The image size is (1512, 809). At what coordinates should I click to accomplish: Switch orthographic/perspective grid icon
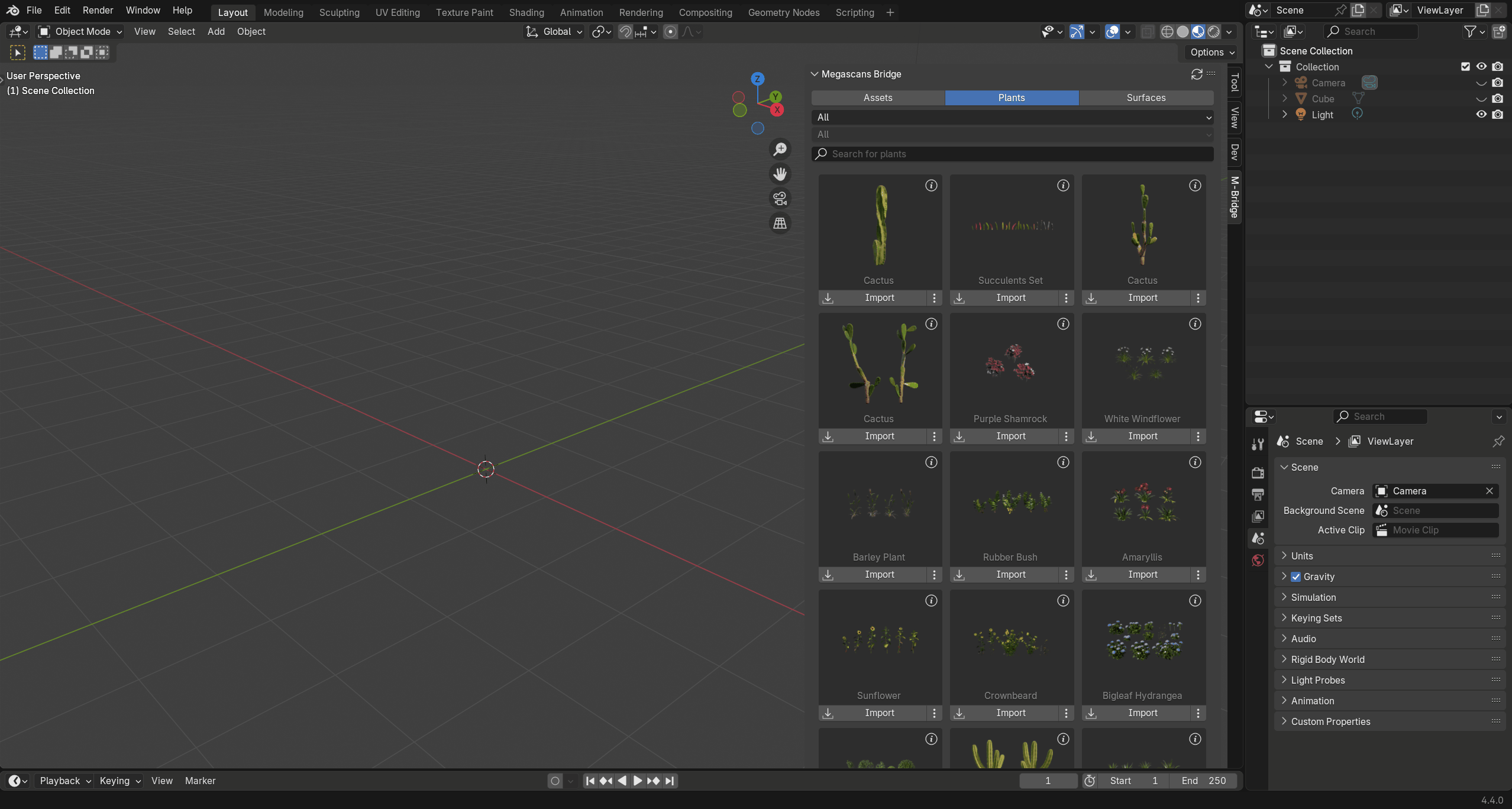780,224
